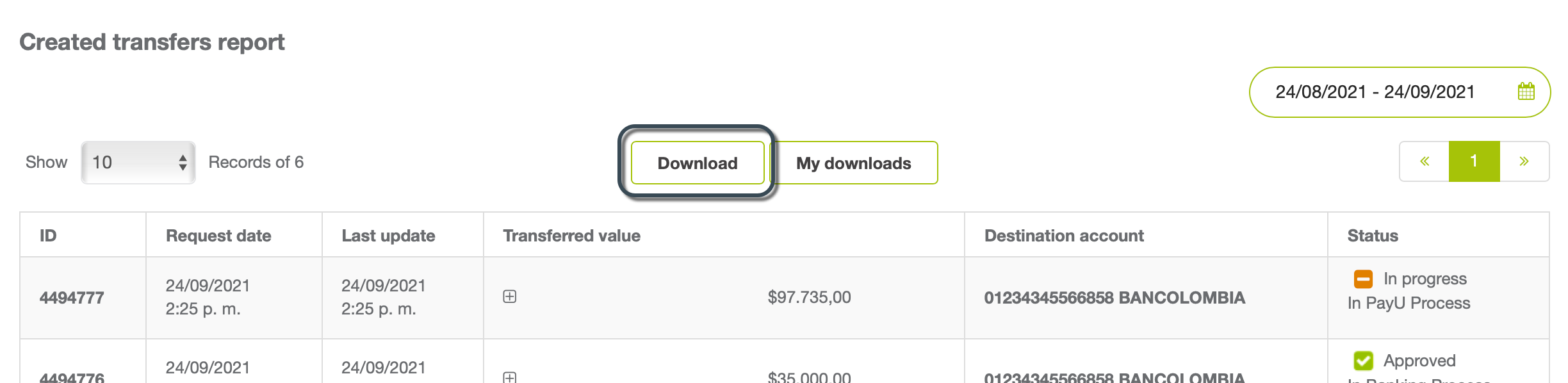Click the orange In progress status icon
Screen dimensions: 1568x383
coord(1363,279)
